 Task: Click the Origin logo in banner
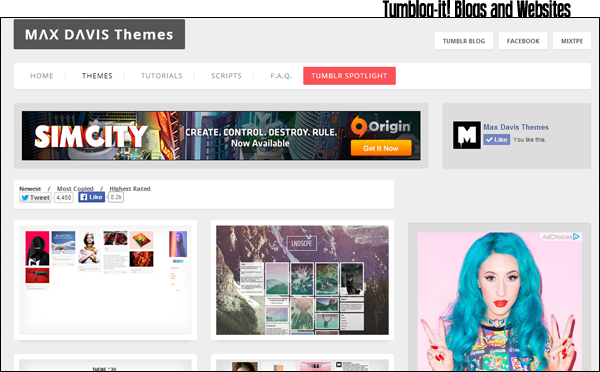coord(381,126)
